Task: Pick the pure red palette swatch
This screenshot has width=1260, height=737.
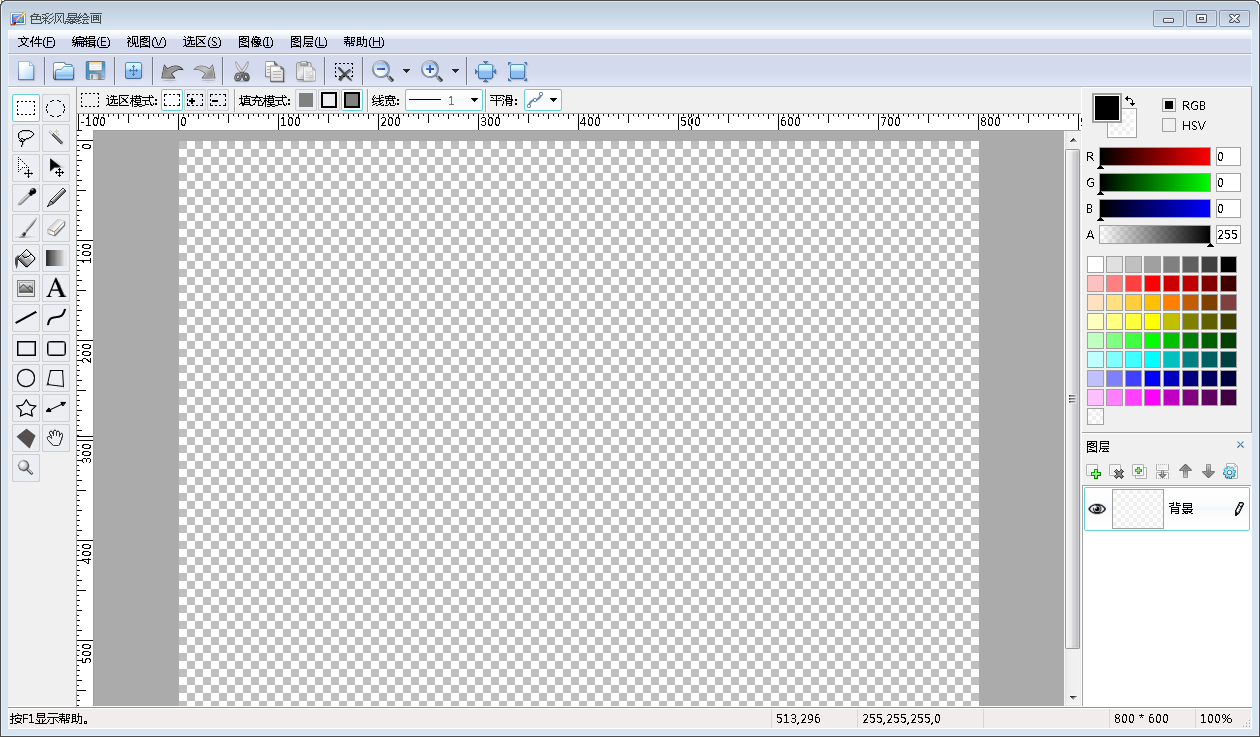Action: pos(1152,283)
